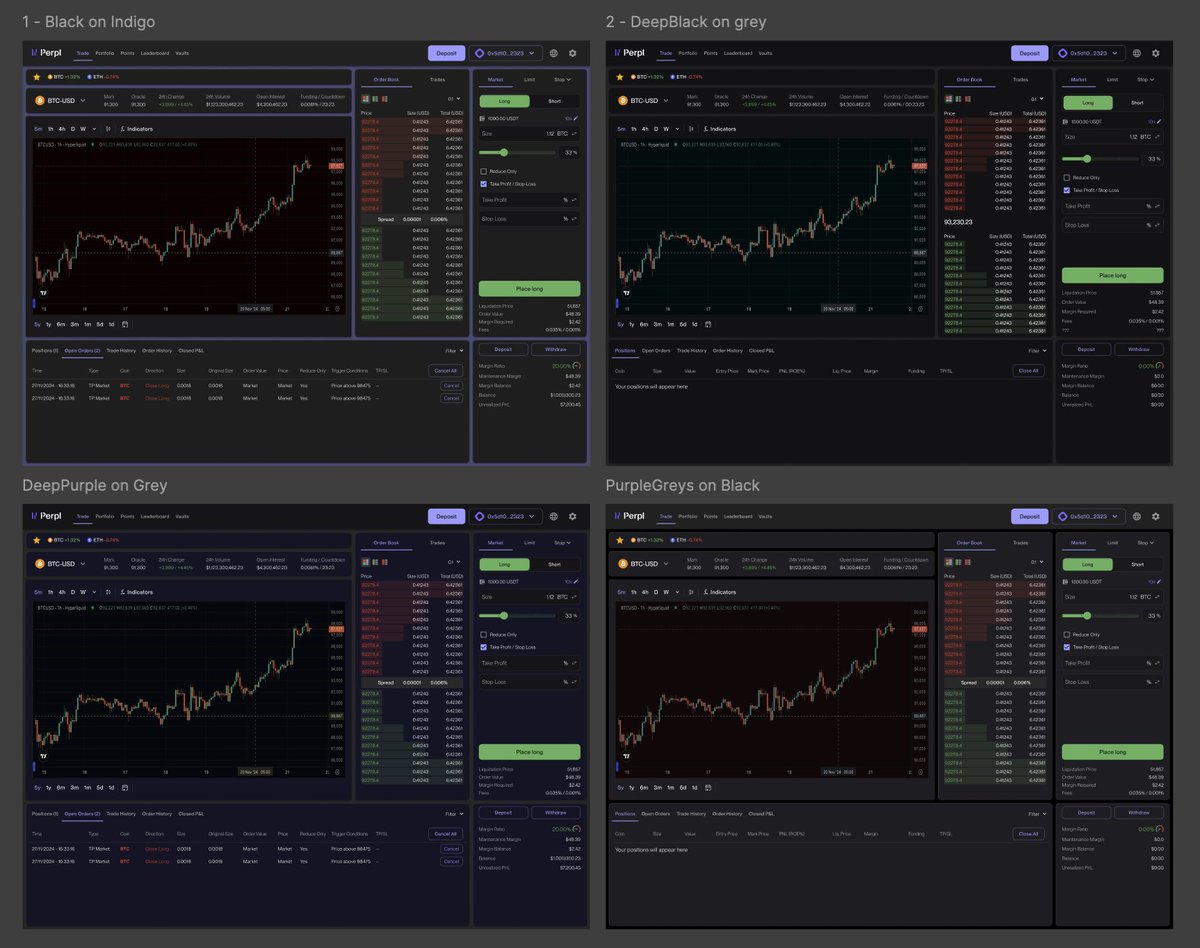Click Withdraw button in DeepBlack on grey mockup
Screen dimensions: 1200x948
click(x=1139, y=349)
